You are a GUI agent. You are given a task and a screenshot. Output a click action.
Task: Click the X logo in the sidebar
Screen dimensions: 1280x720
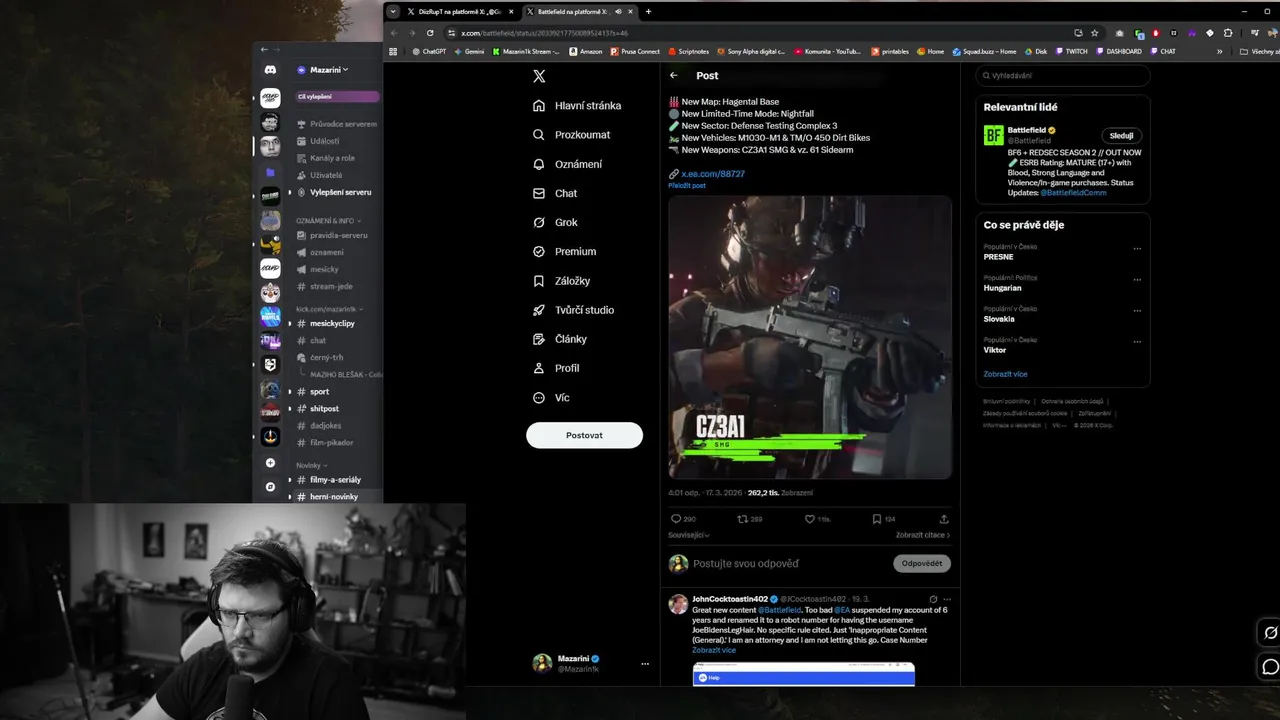(539, 76)
